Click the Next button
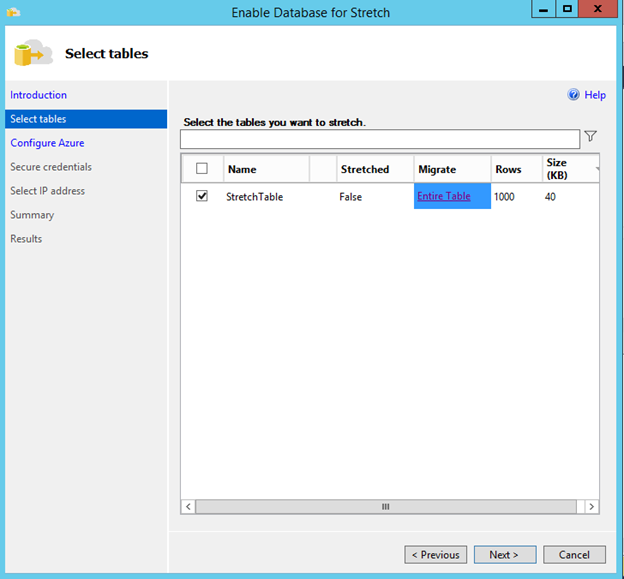Viewport: 624px width, 579px height. (x=505, y=554)
